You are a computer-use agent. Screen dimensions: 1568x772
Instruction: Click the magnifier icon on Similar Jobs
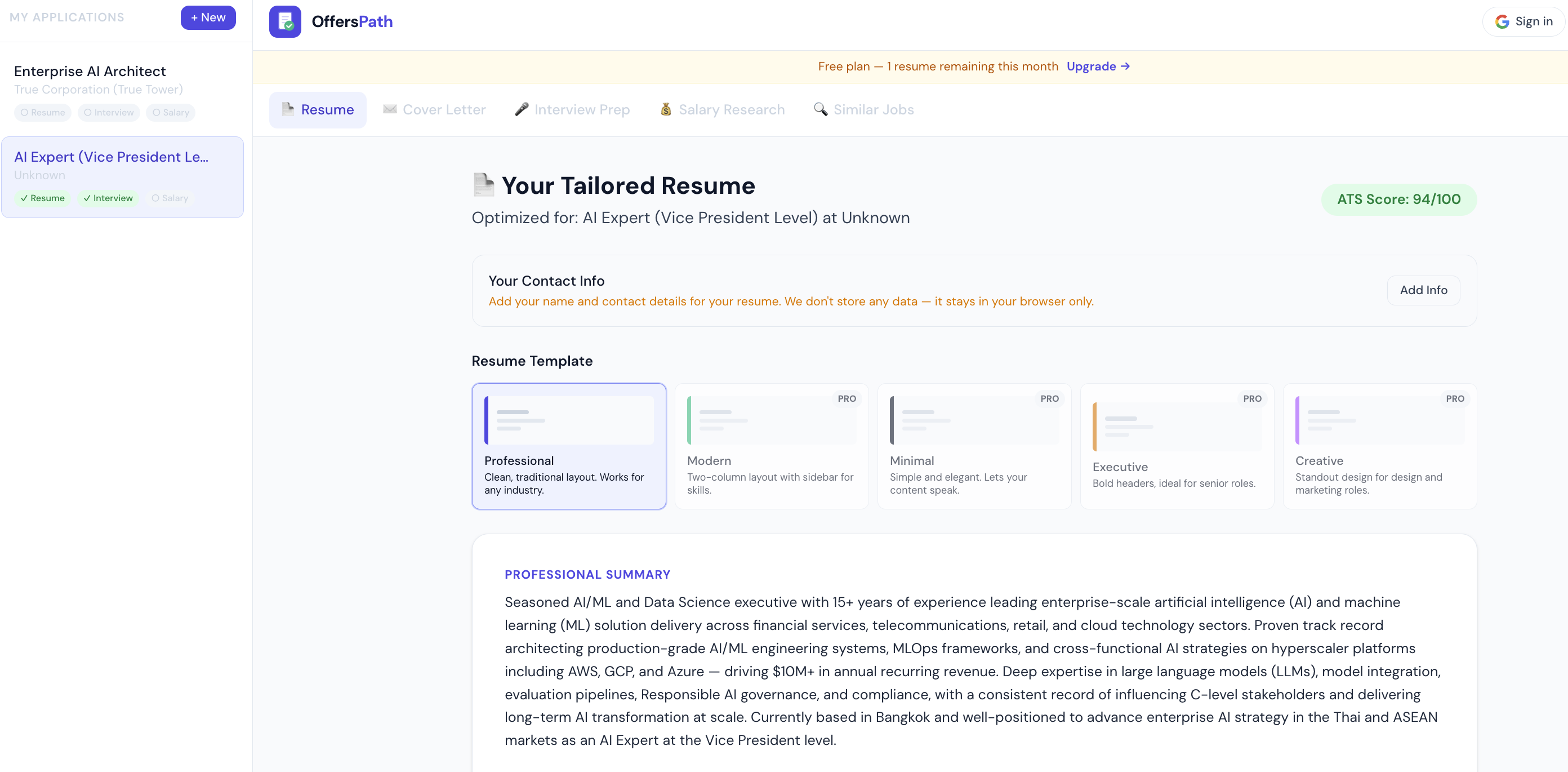(x=821, y=109)
